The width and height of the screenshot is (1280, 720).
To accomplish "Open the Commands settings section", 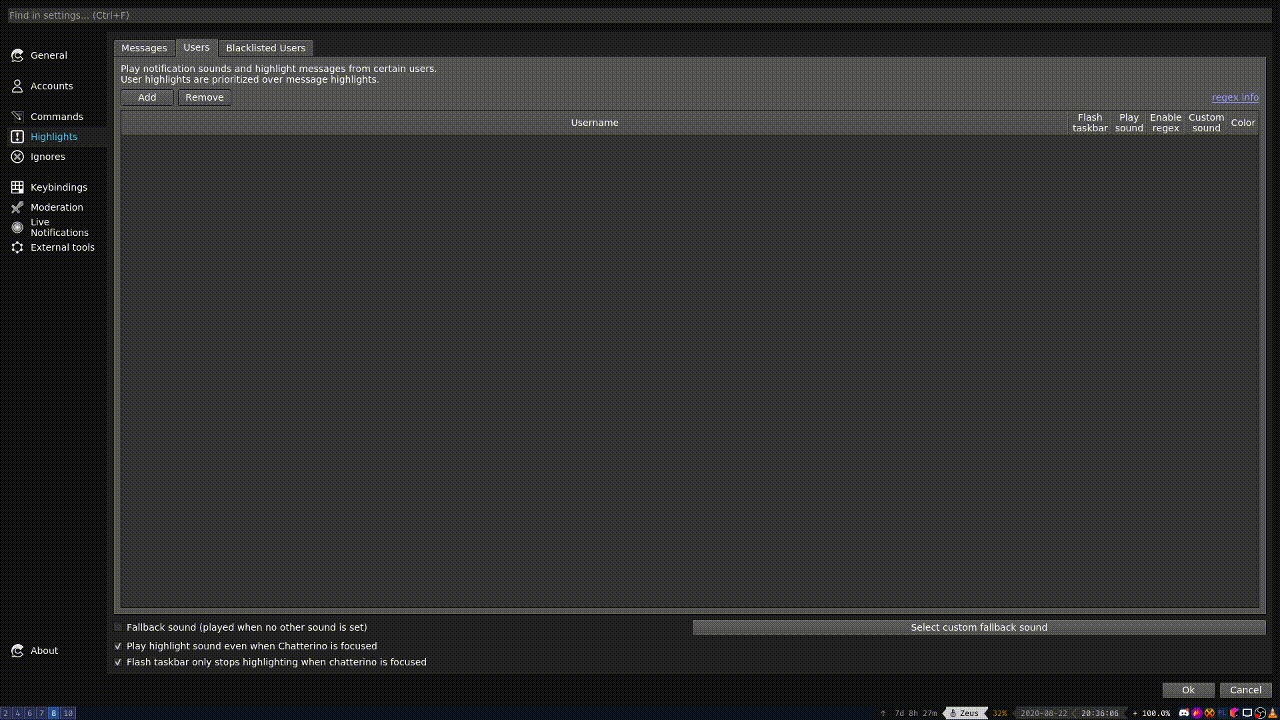I will tap(57, 116).
